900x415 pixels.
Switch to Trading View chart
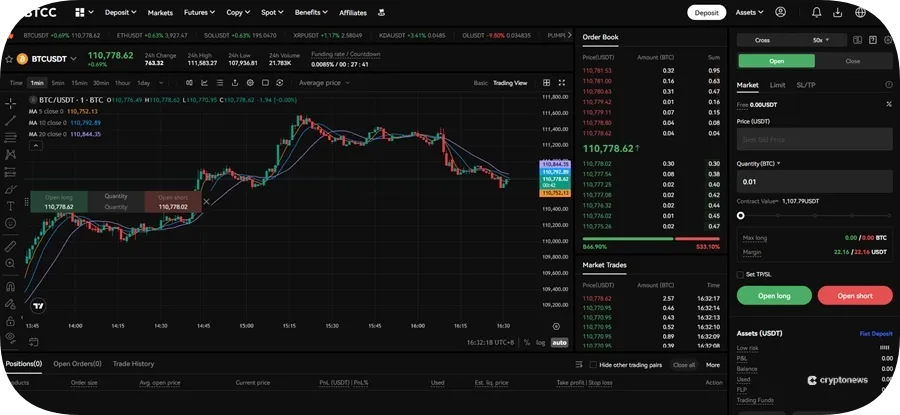[x=510, y=83]
